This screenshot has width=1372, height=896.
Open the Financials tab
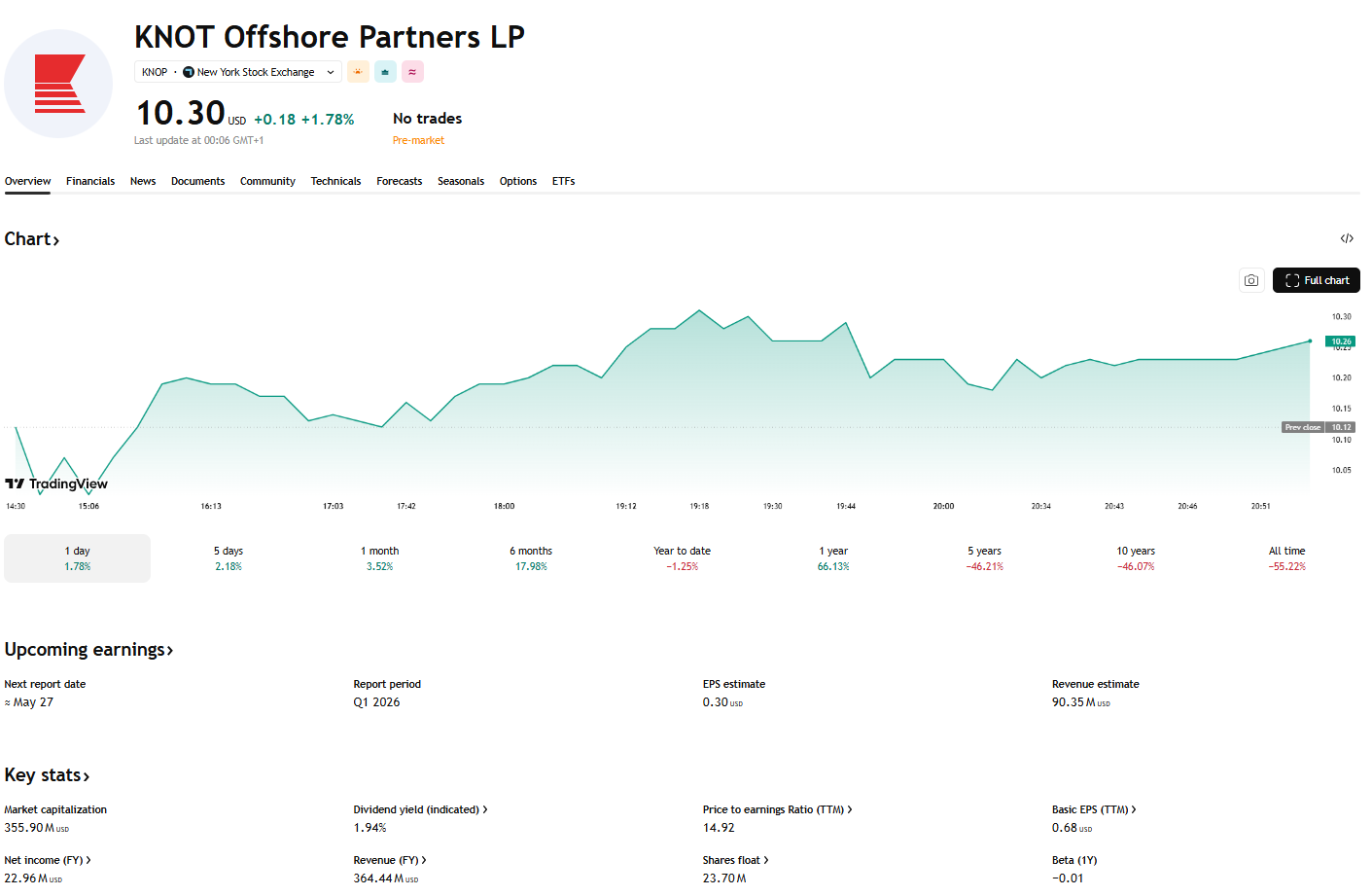[x=90, y=181]
